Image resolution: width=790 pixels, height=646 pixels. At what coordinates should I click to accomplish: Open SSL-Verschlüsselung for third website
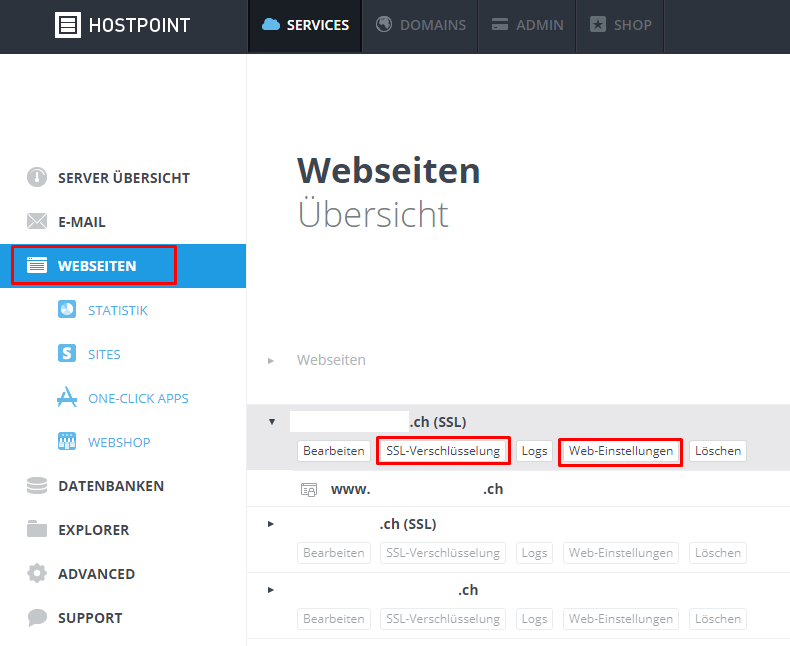click(443, 619)
